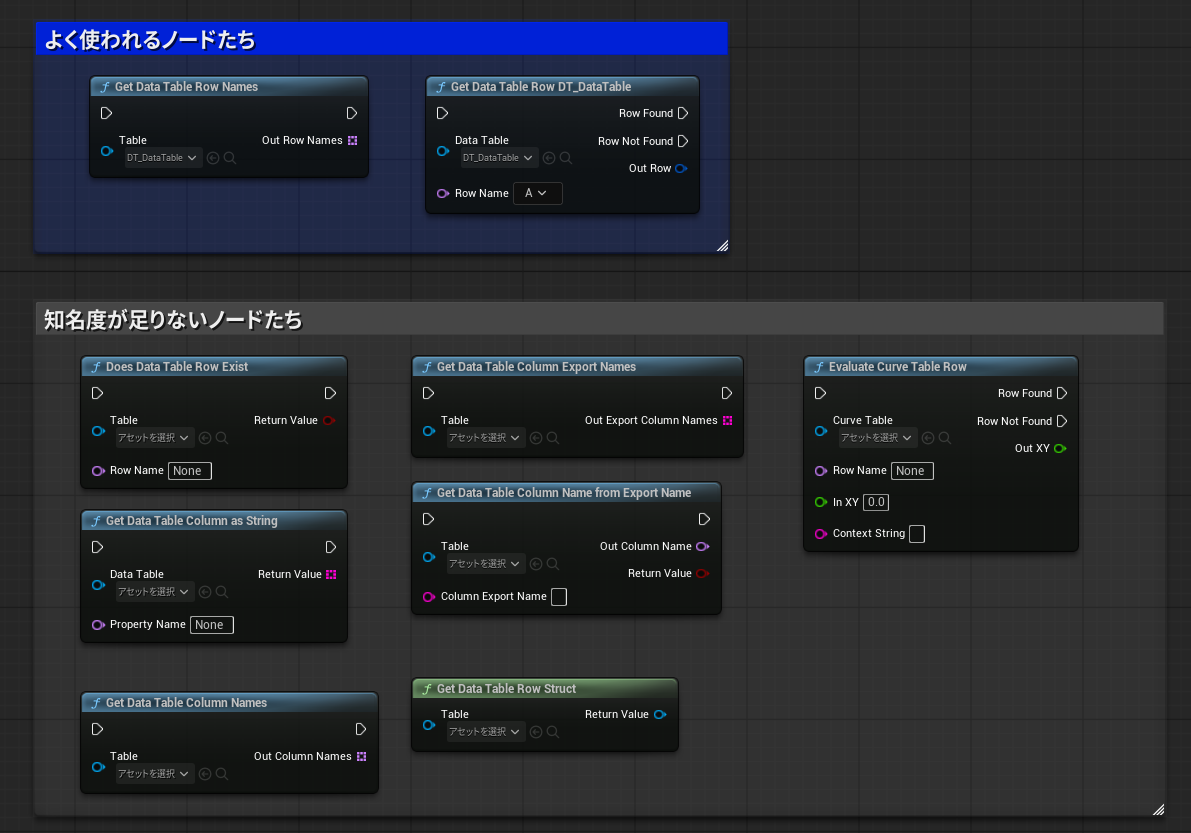Click the Out Column Names array pin
Image resolution: width=1191 pixels, height=833 pixels.
coord(362,756)
